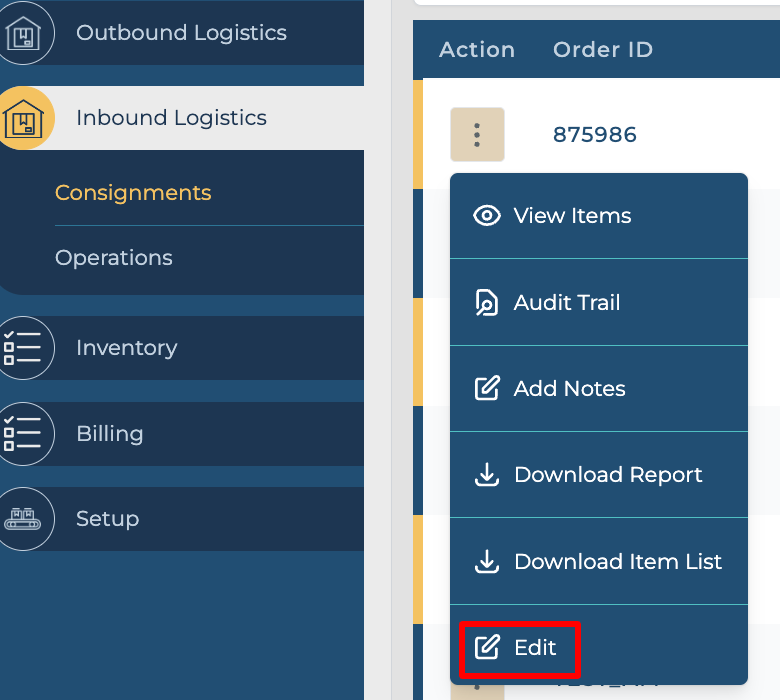Click the Inventory checklist icon
Image resolution: width=780 pixels, height=700 pixels.
(22, 348)
